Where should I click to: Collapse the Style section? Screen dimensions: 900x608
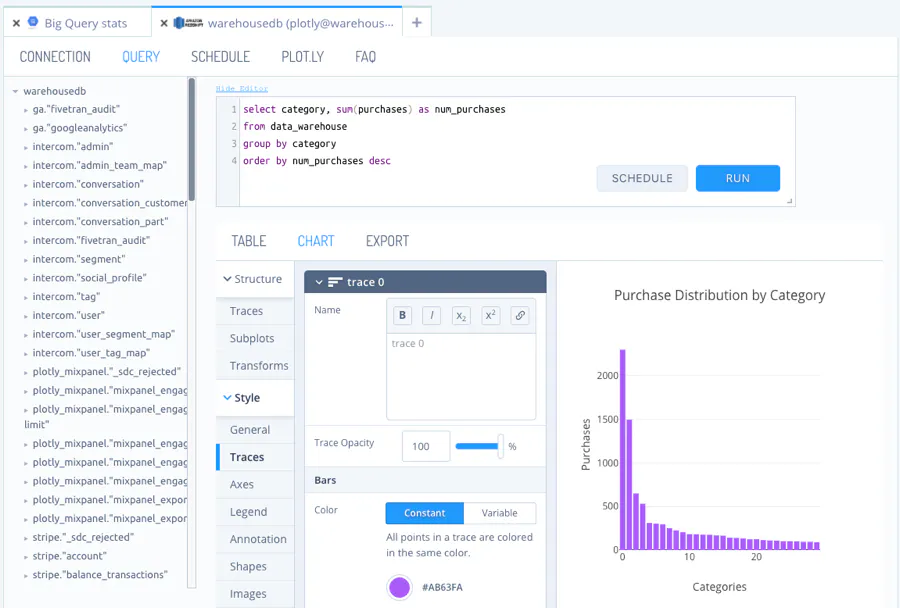tap(225, 398)
